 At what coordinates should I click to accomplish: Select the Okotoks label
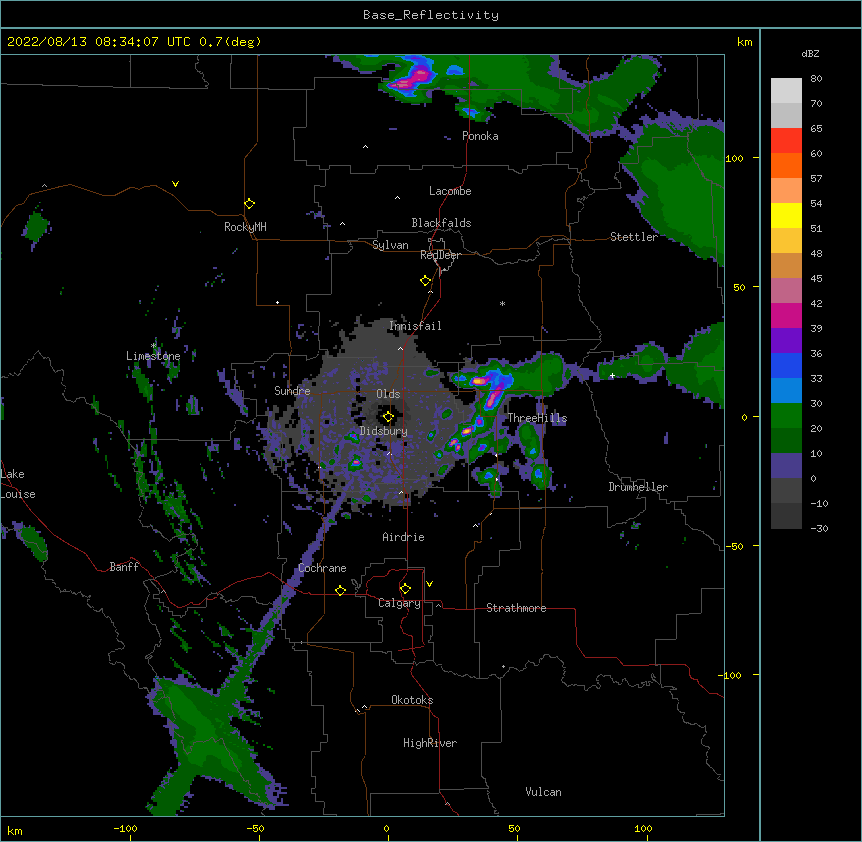click(412, 700)
